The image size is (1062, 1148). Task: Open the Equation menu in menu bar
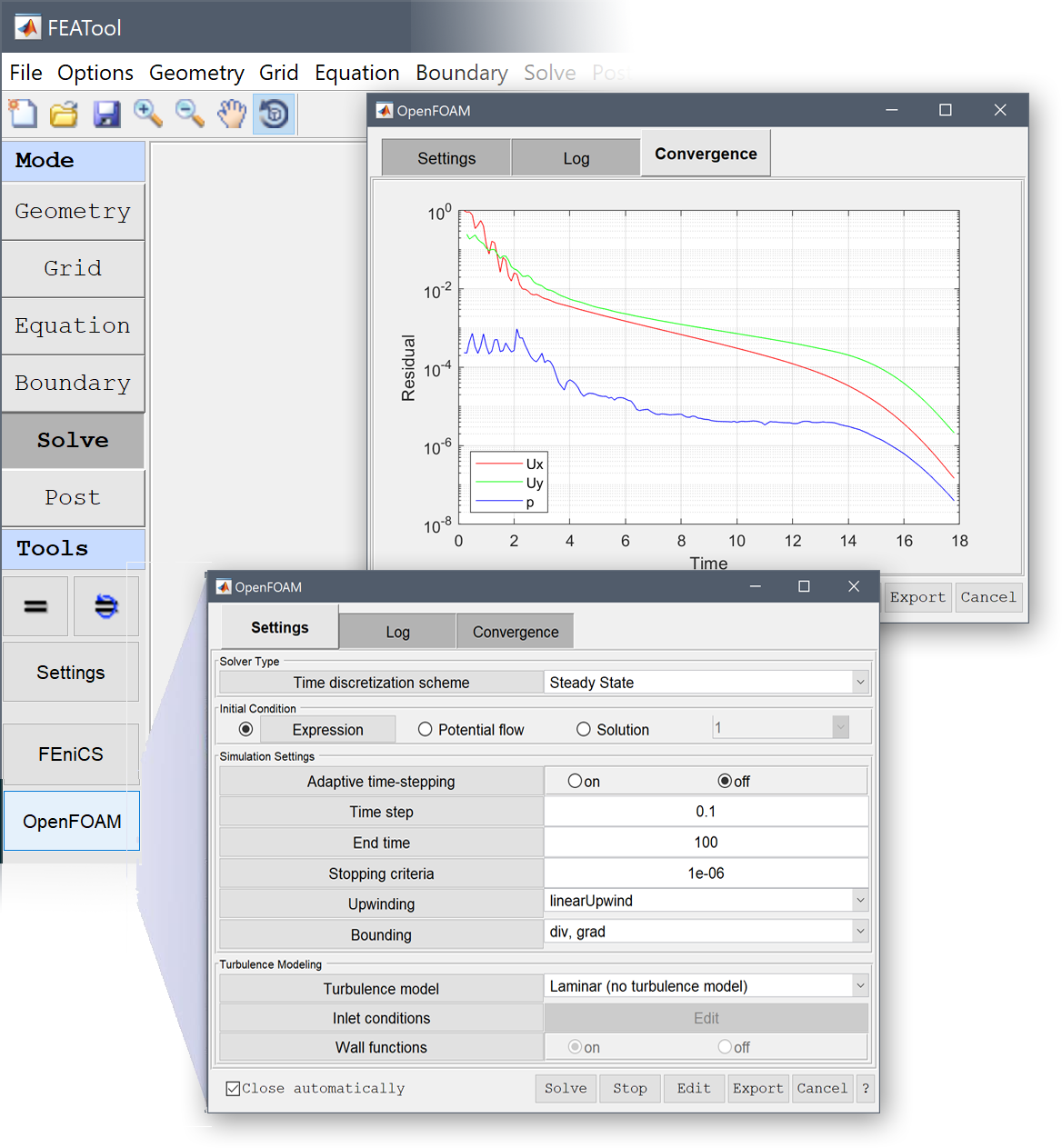(x=356, y=73)
